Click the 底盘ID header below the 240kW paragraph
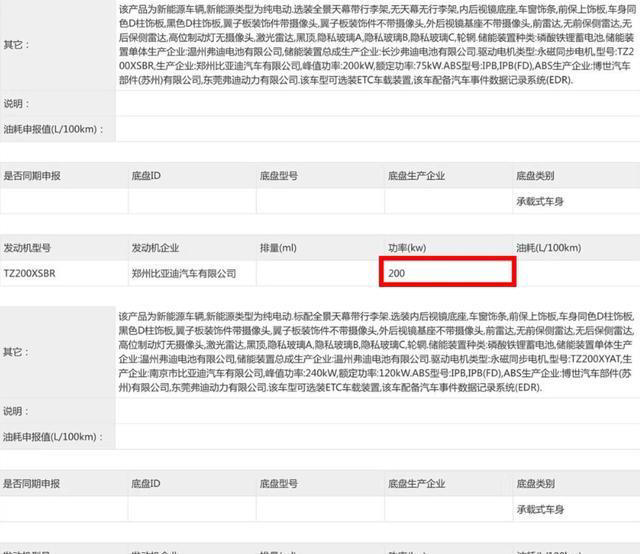The width and height of the screenshot is (640, 554). pyautogui.click(x=146, y=483)
